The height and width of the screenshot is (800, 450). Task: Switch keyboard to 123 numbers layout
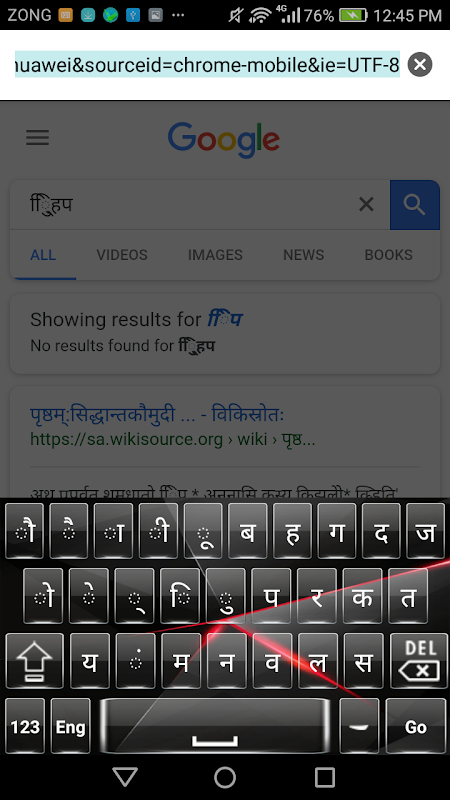pos(25,727)
